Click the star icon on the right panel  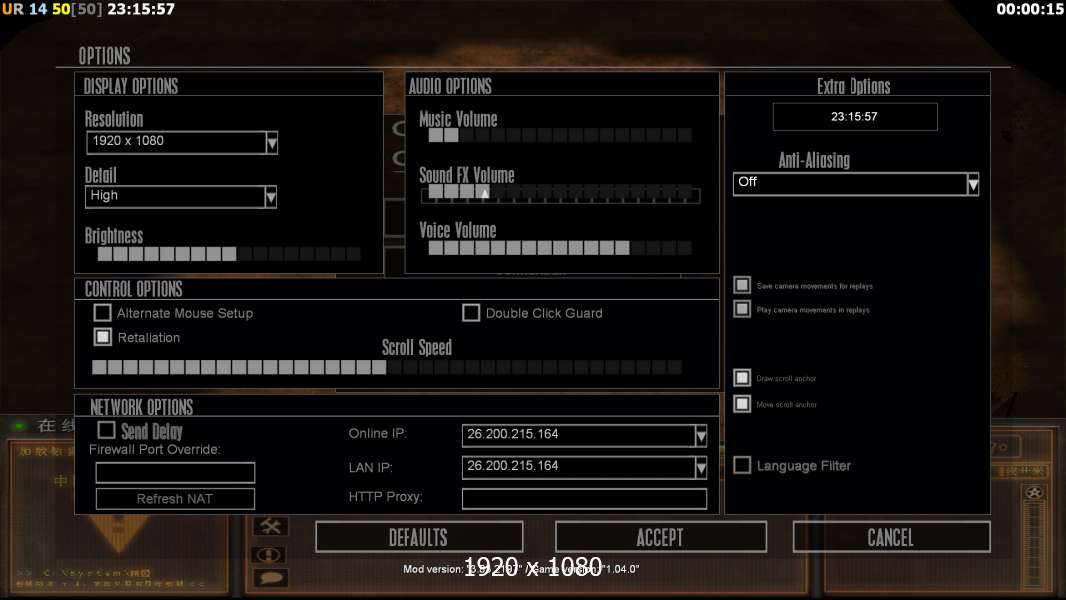click(1033, 493)
